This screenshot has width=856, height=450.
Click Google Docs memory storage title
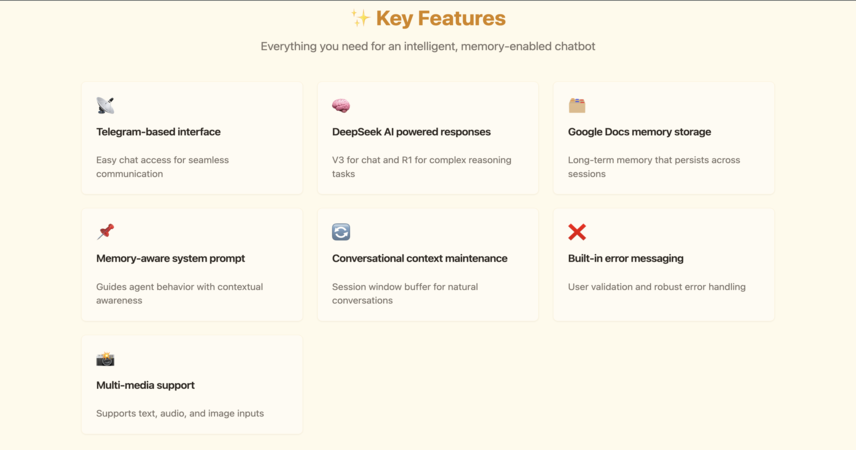(x=639, y=132)
